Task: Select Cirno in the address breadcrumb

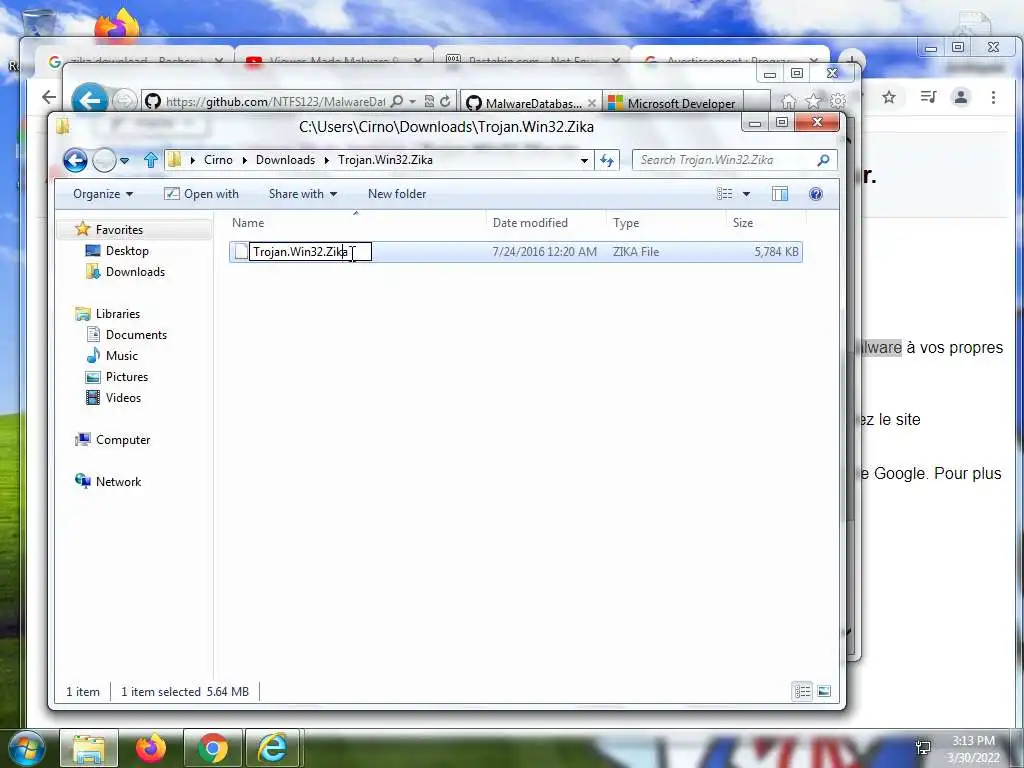Action: pyautogui.click(x=218, y=160)
